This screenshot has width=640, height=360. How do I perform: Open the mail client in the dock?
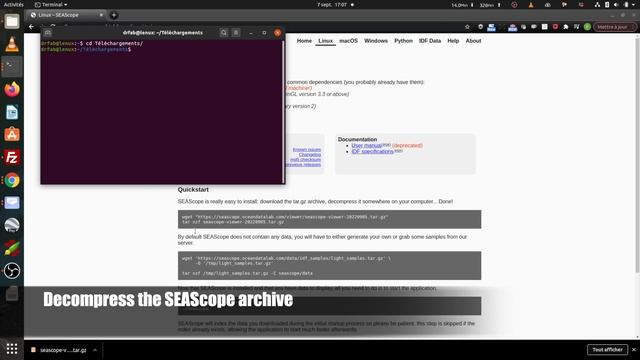(x=12, y=202)
